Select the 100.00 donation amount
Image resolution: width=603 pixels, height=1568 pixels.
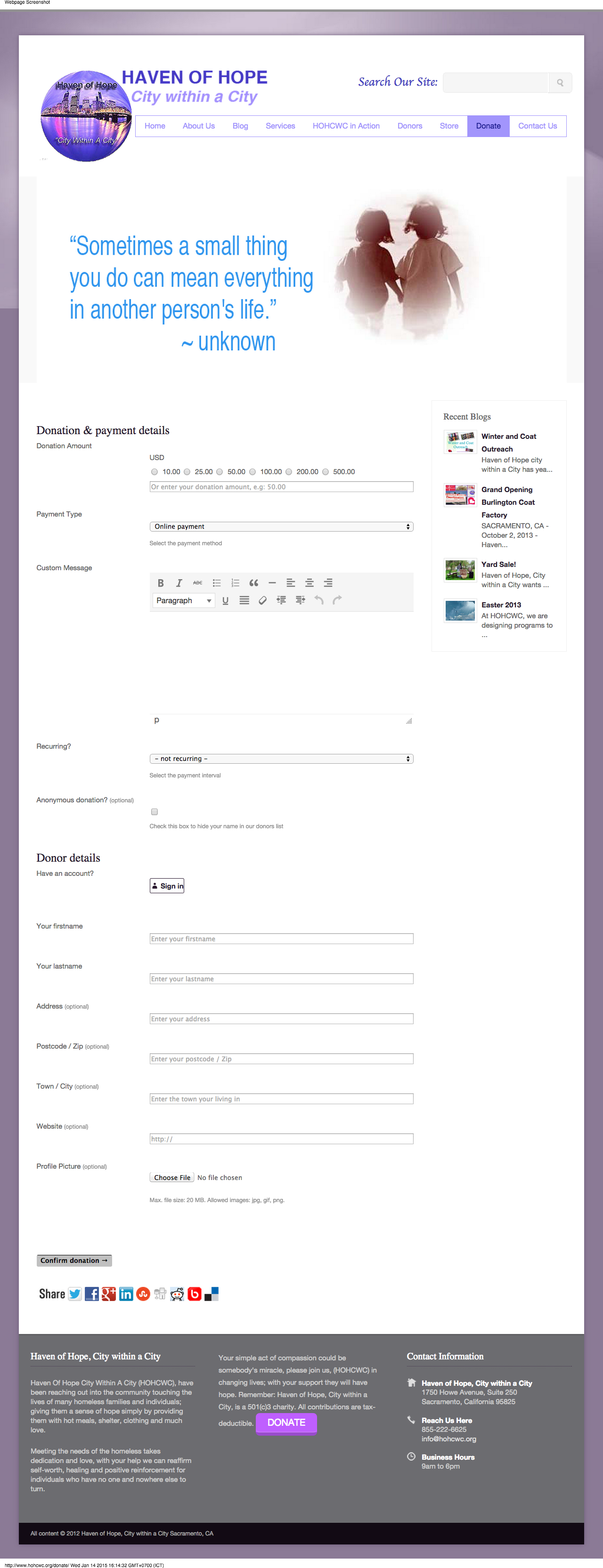point(252,472)
